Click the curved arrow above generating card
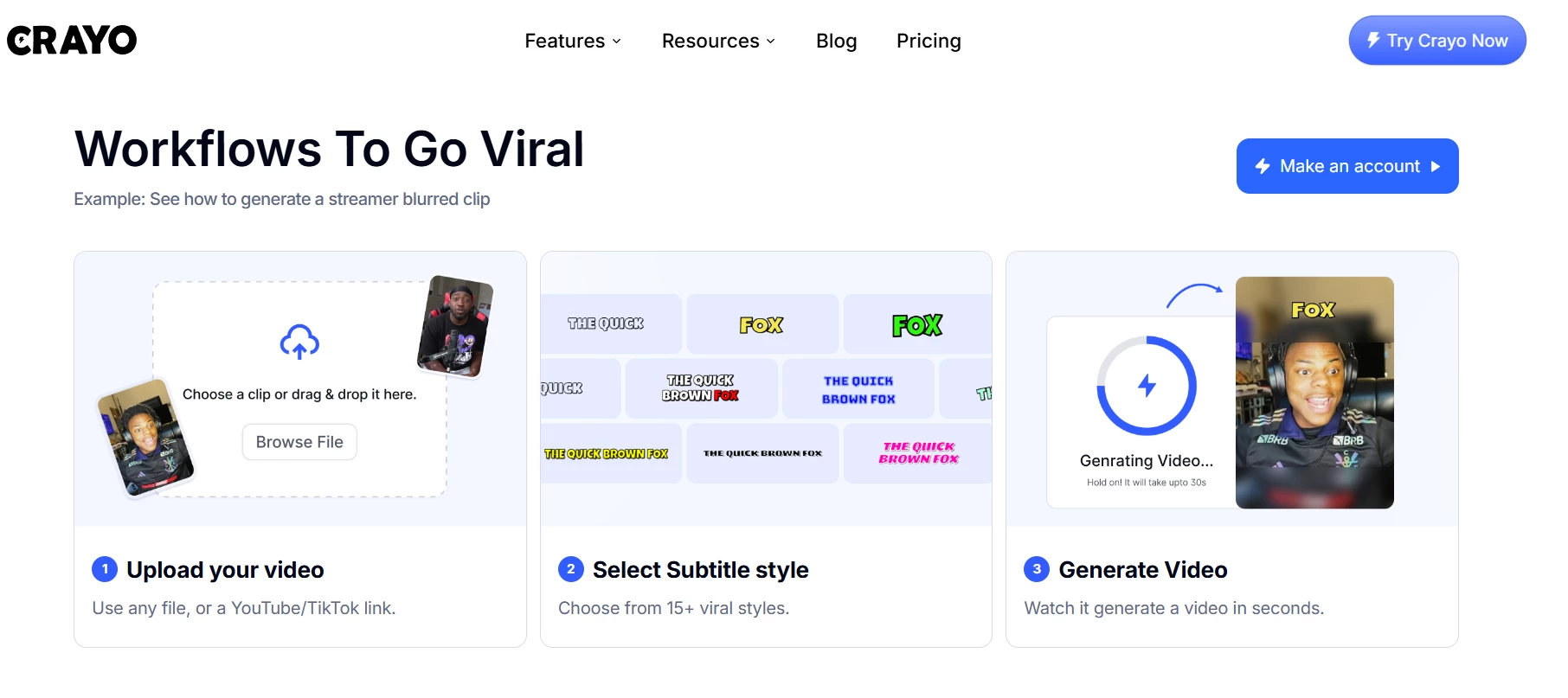Image resolution: width=1568 pixels, height=698 pixels. pos(1194,296)
